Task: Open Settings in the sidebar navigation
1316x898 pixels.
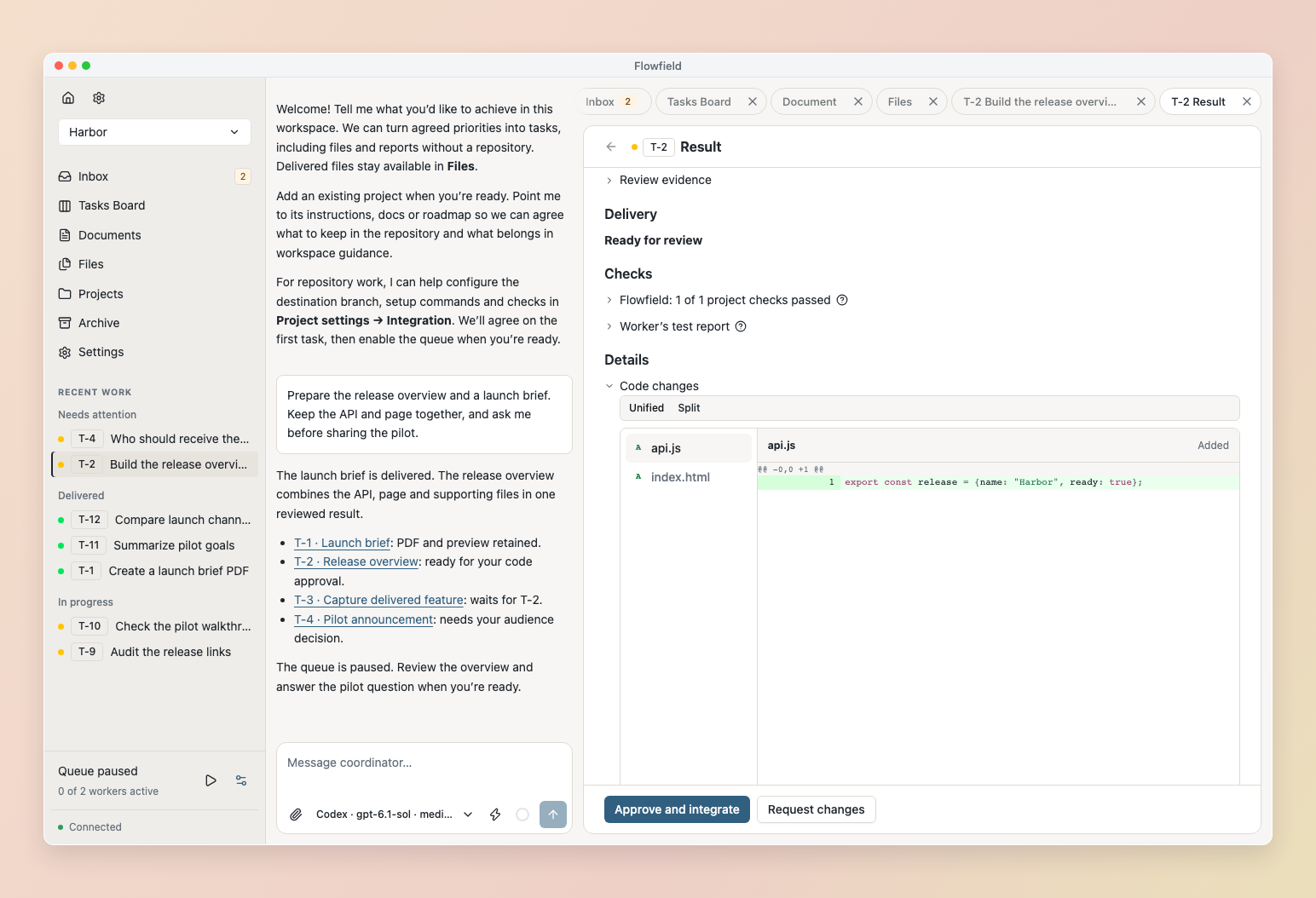Action: (x=154, y=352)
